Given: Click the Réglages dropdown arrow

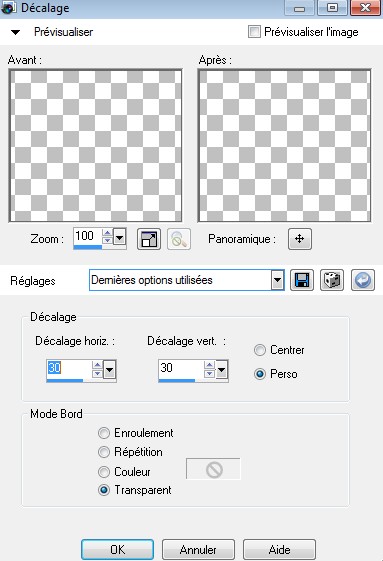Looking at the screenshot, I should pyautogui.click(x=277, y=280).
